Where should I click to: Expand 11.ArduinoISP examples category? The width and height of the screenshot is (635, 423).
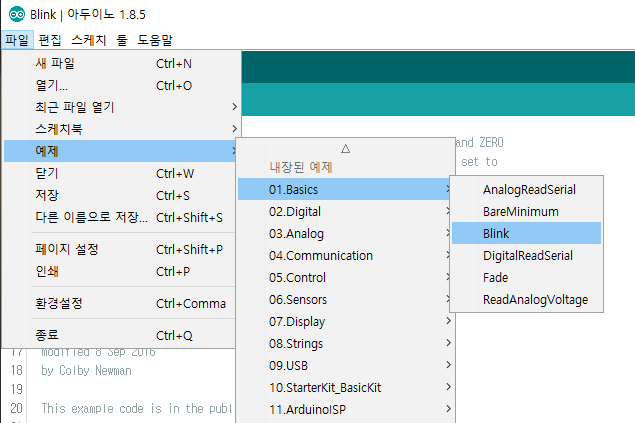click(x=345, y=409)
